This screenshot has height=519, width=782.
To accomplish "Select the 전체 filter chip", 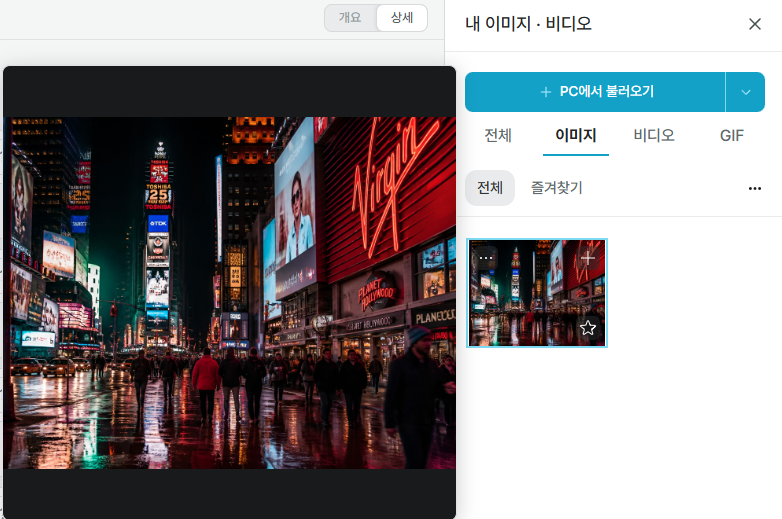I will point(490,188).
